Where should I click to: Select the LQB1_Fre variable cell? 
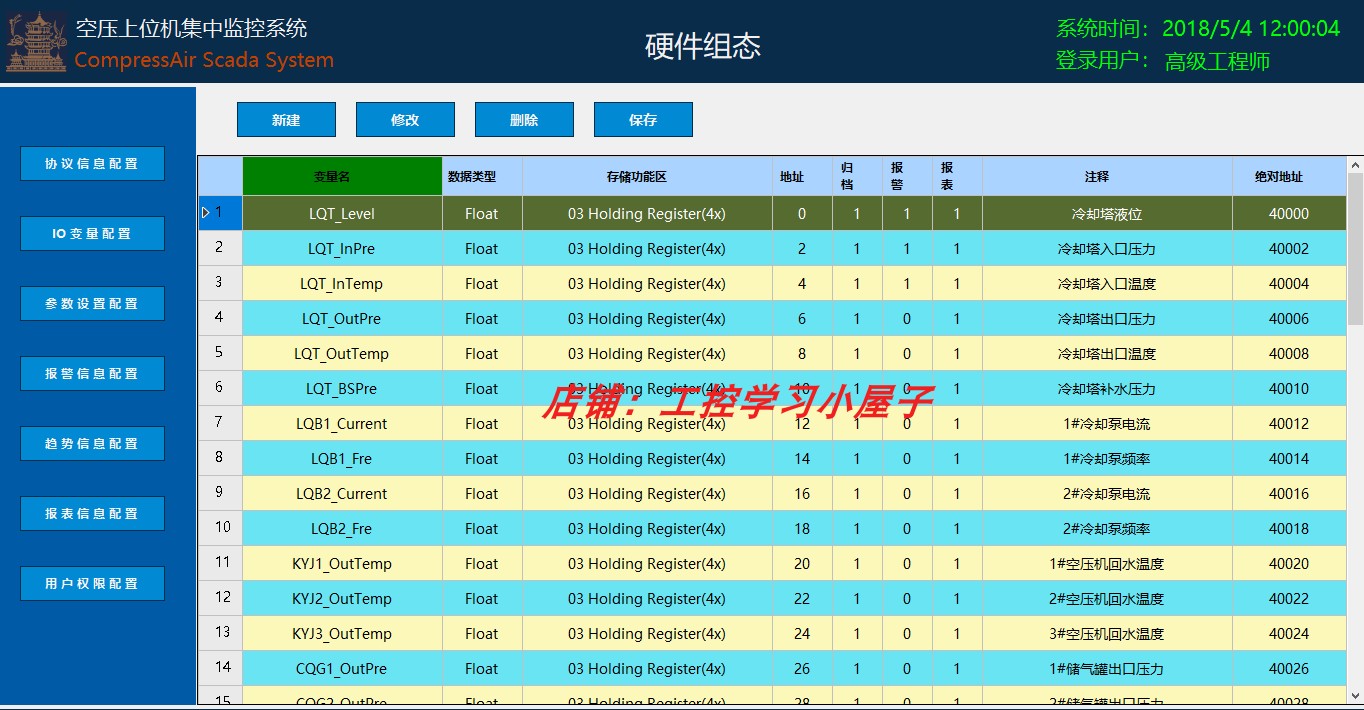coord(342,458)
